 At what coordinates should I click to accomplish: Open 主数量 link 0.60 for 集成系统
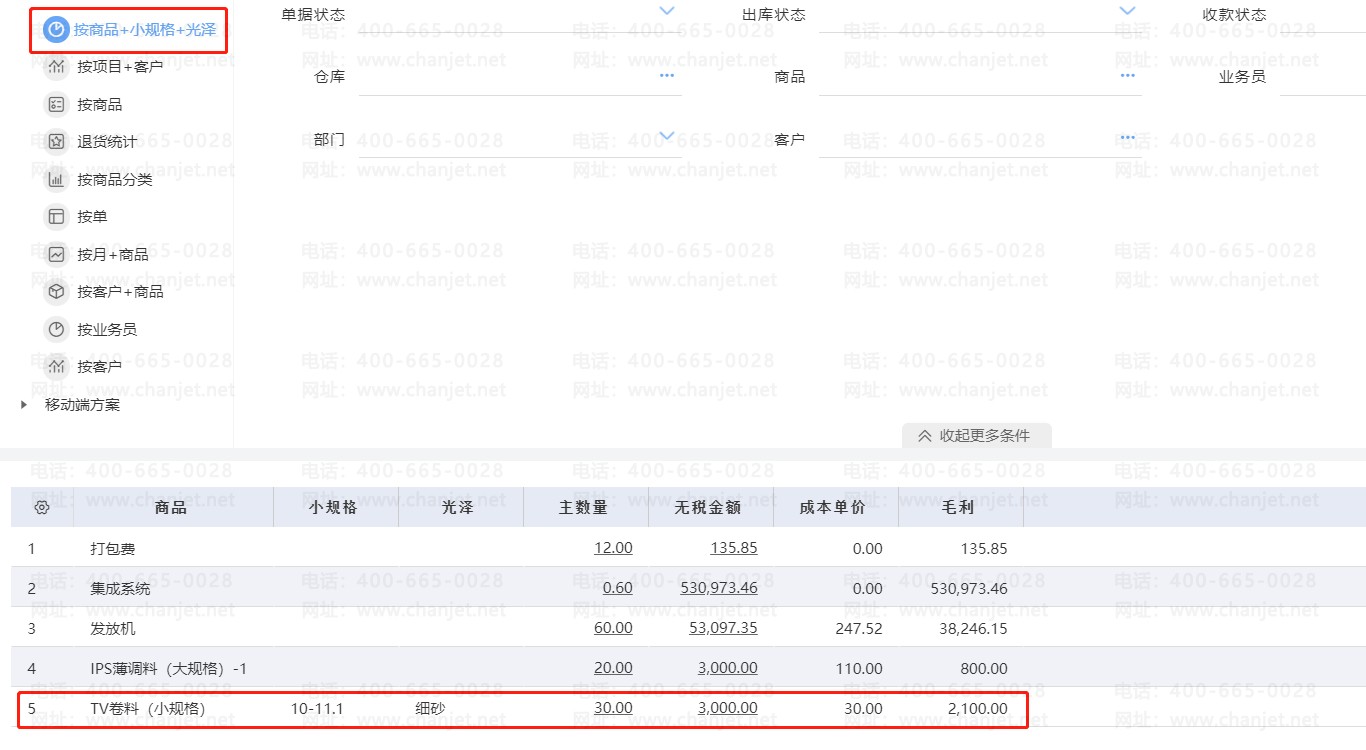pos(617,588)
